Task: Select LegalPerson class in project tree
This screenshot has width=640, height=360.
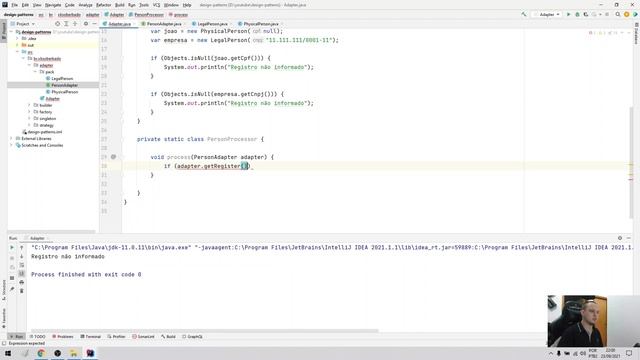Action: (x=62, y=78)
